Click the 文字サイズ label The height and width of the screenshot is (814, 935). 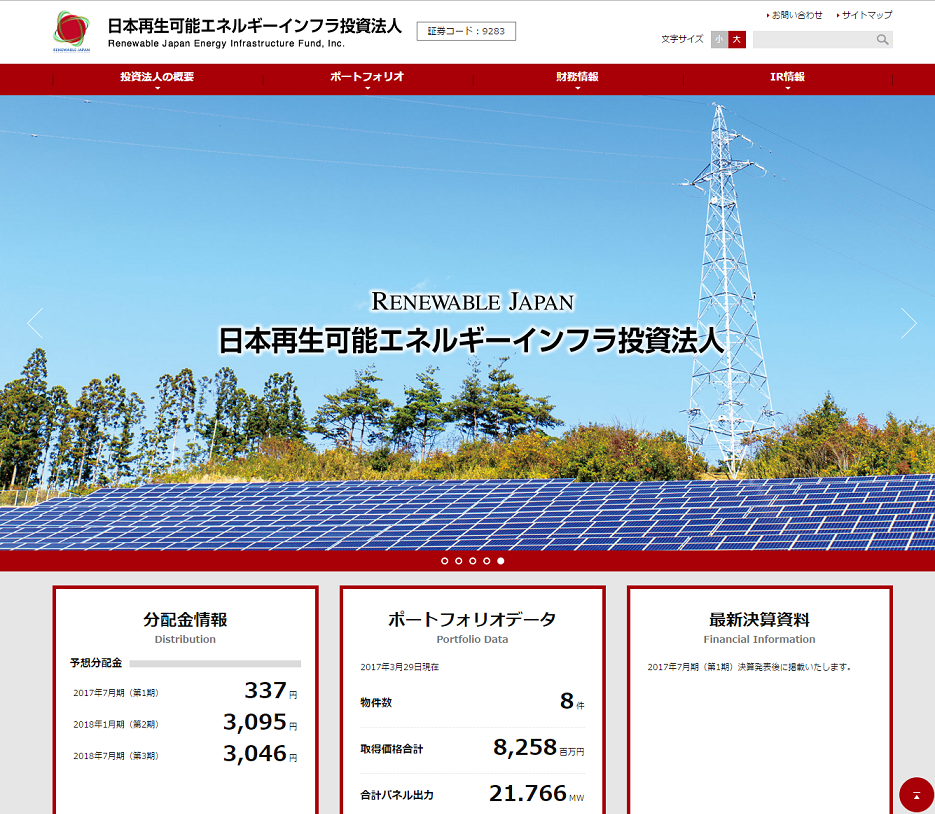click(682, 39)
